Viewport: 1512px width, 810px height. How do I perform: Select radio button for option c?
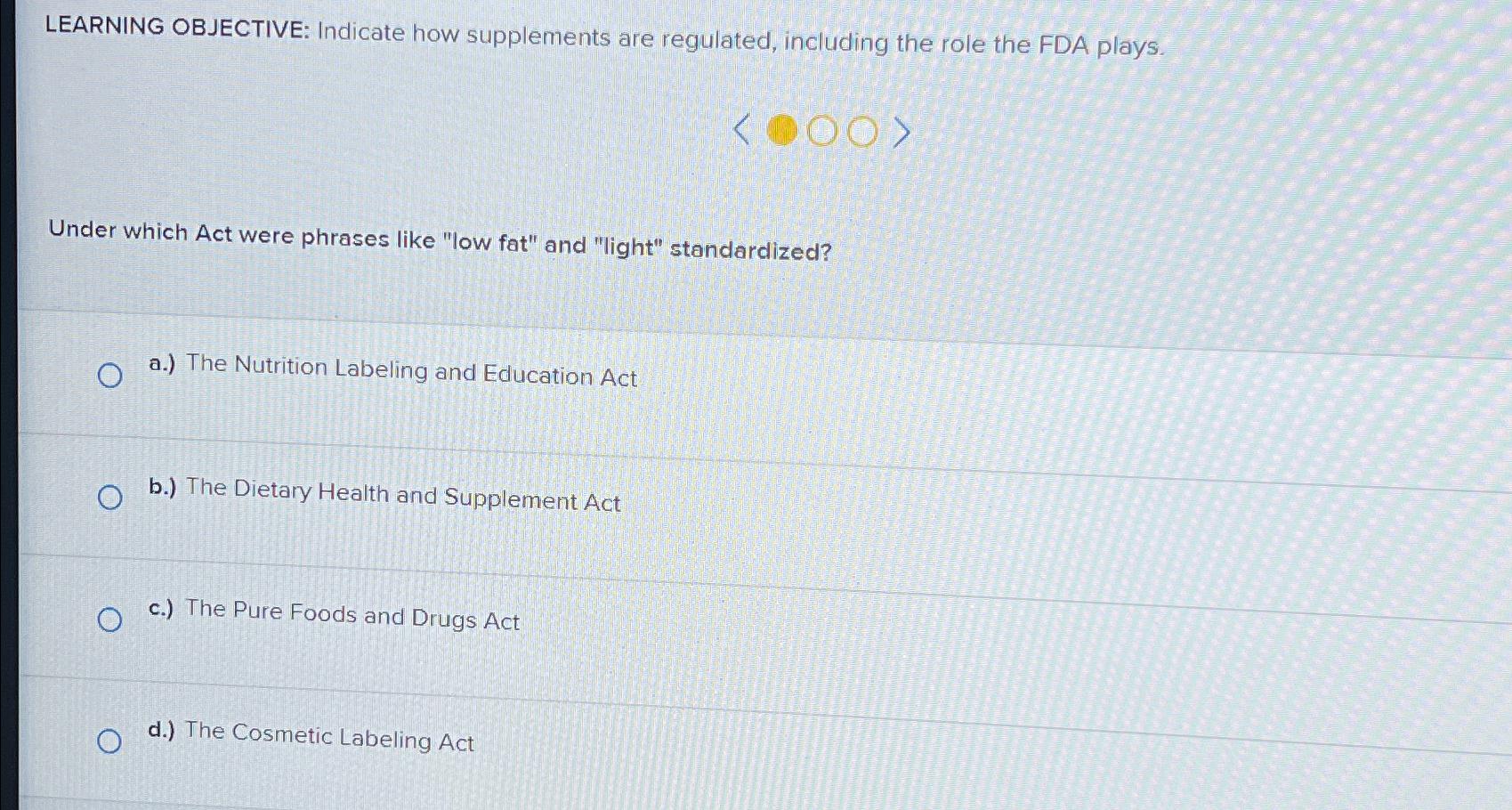coord(109,620)
